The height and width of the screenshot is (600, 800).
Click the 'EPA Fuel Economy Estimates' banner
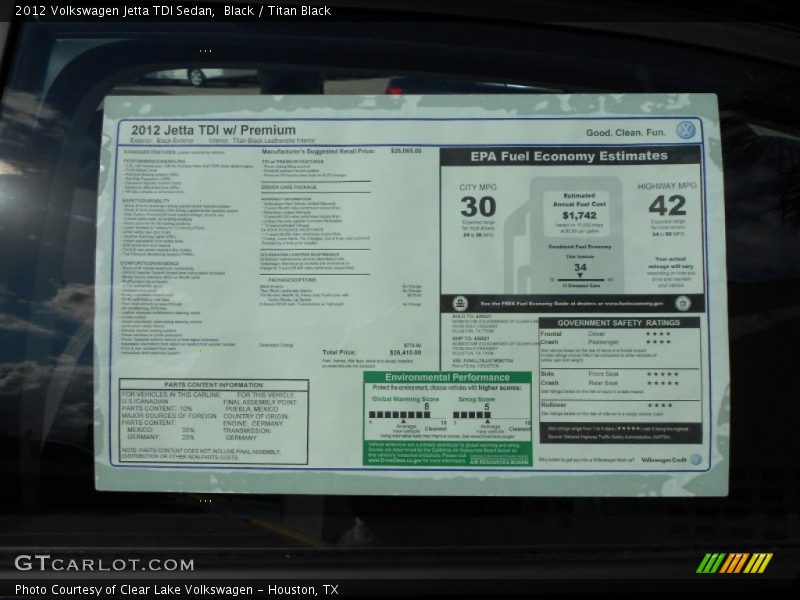click(x=569, y=156)
